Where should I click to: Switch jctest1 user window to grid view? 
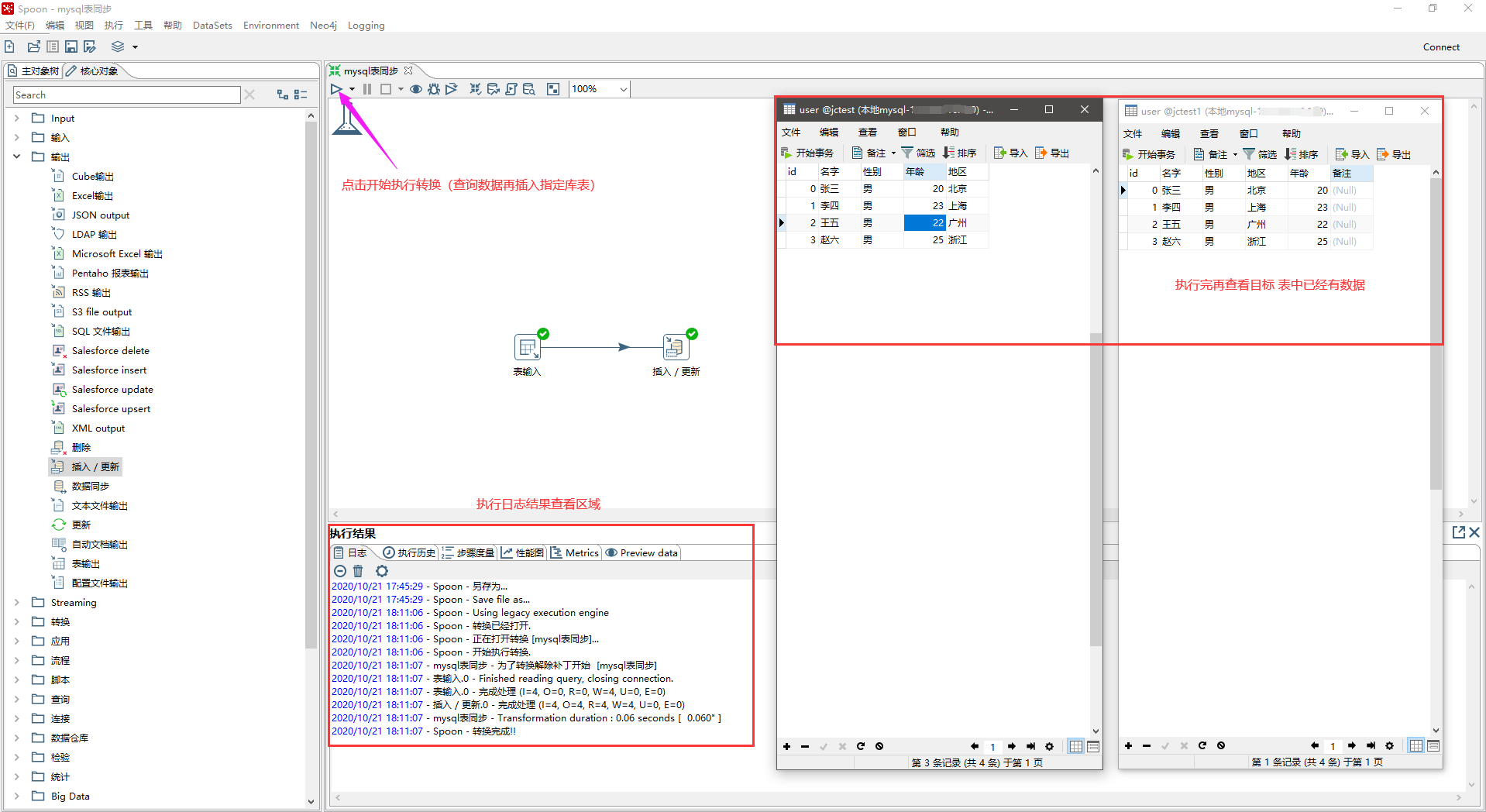point(1416,745)
